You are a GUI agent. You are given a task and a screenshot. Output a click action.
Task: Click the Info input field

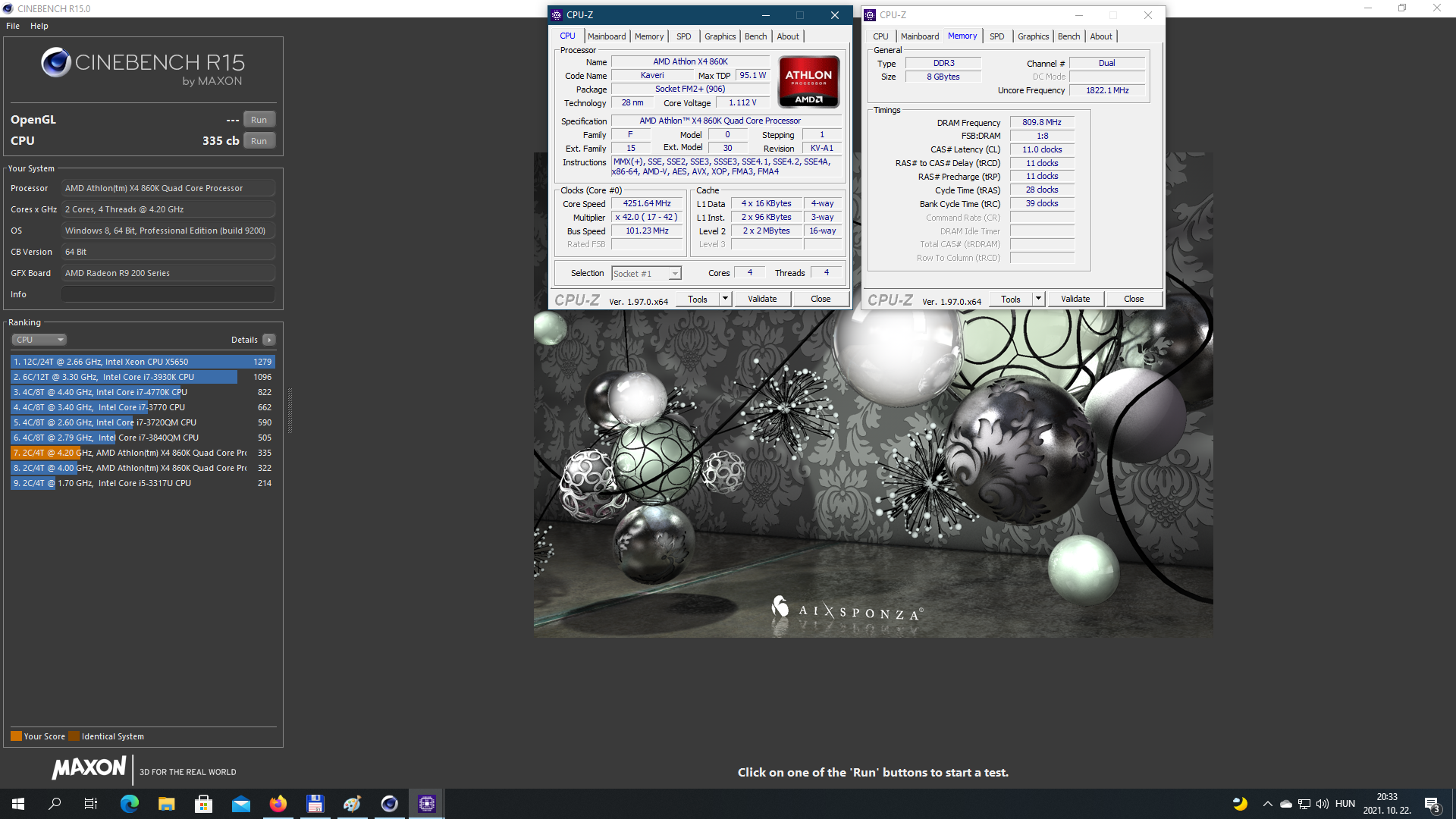(x=168, y=294)
